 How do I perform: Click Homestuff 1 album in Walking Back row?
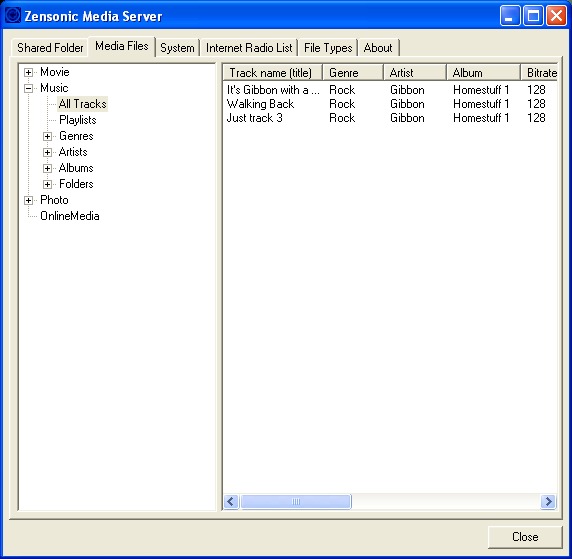481,104
